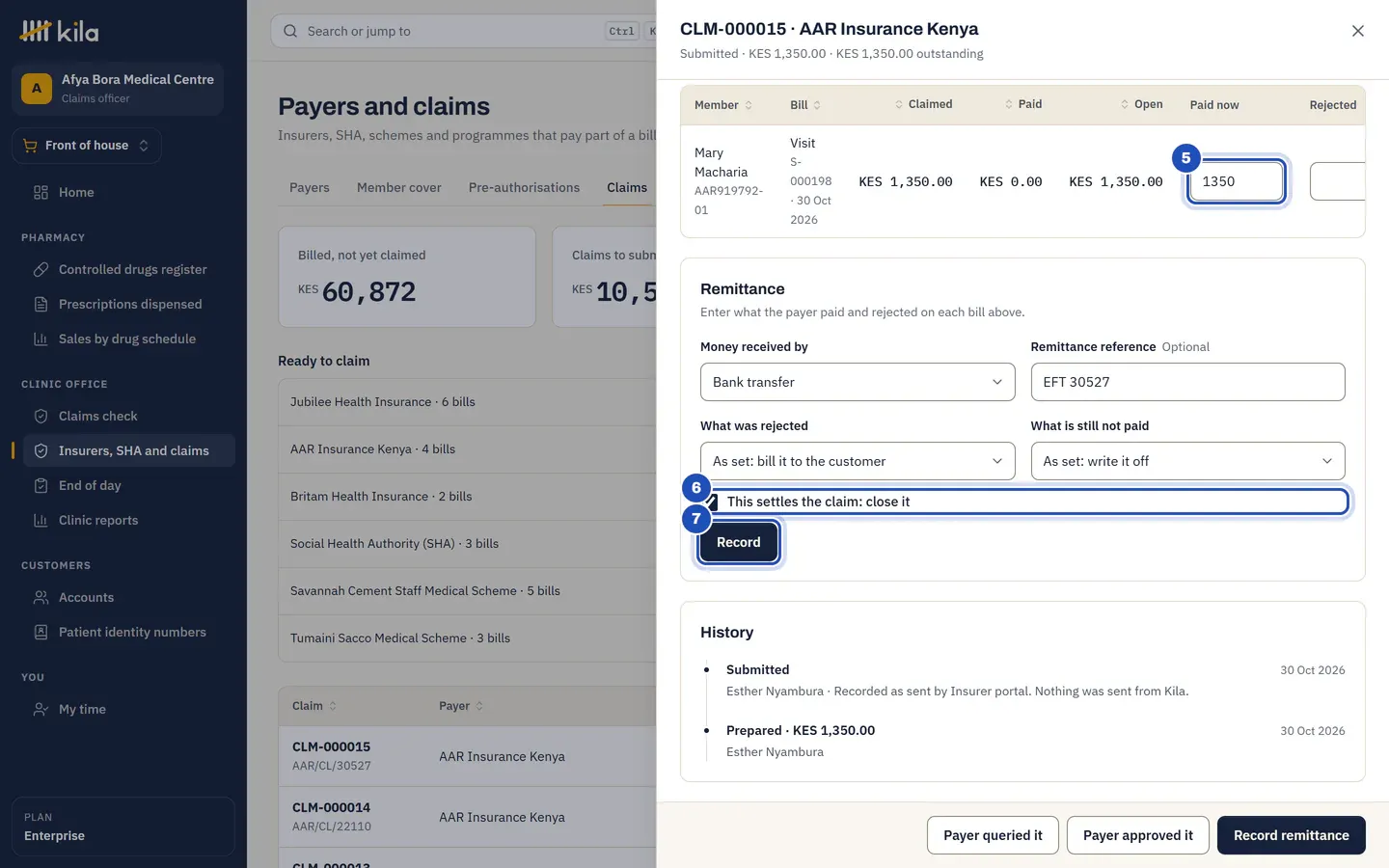Click the Insurers, SHA and claims shield icon

pyautogui.click(x=41, y=450)
